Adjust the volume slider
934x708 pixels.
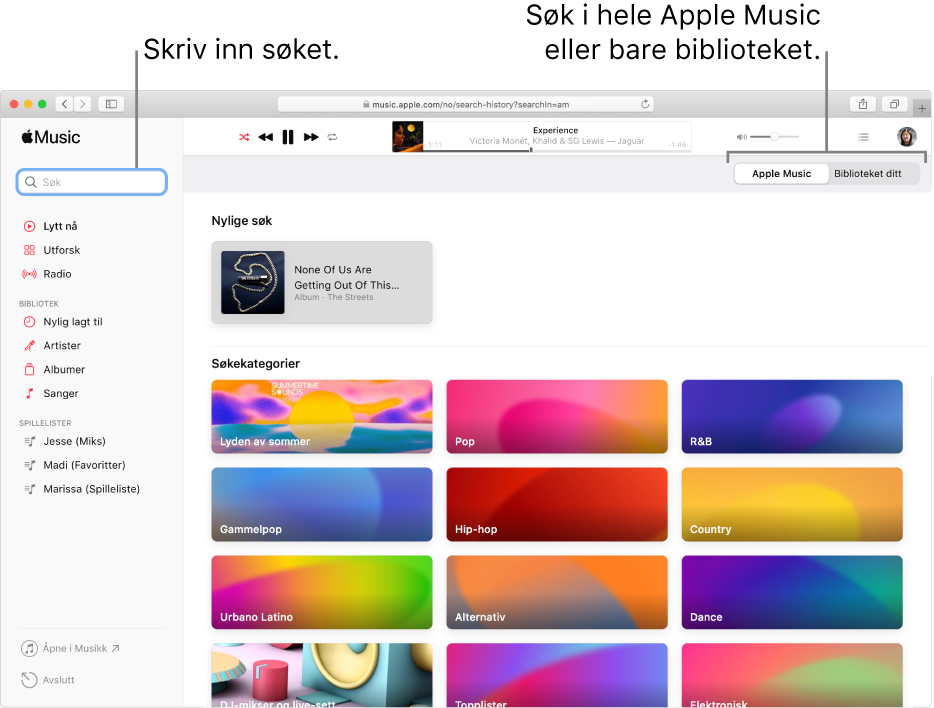click(774, 137)
